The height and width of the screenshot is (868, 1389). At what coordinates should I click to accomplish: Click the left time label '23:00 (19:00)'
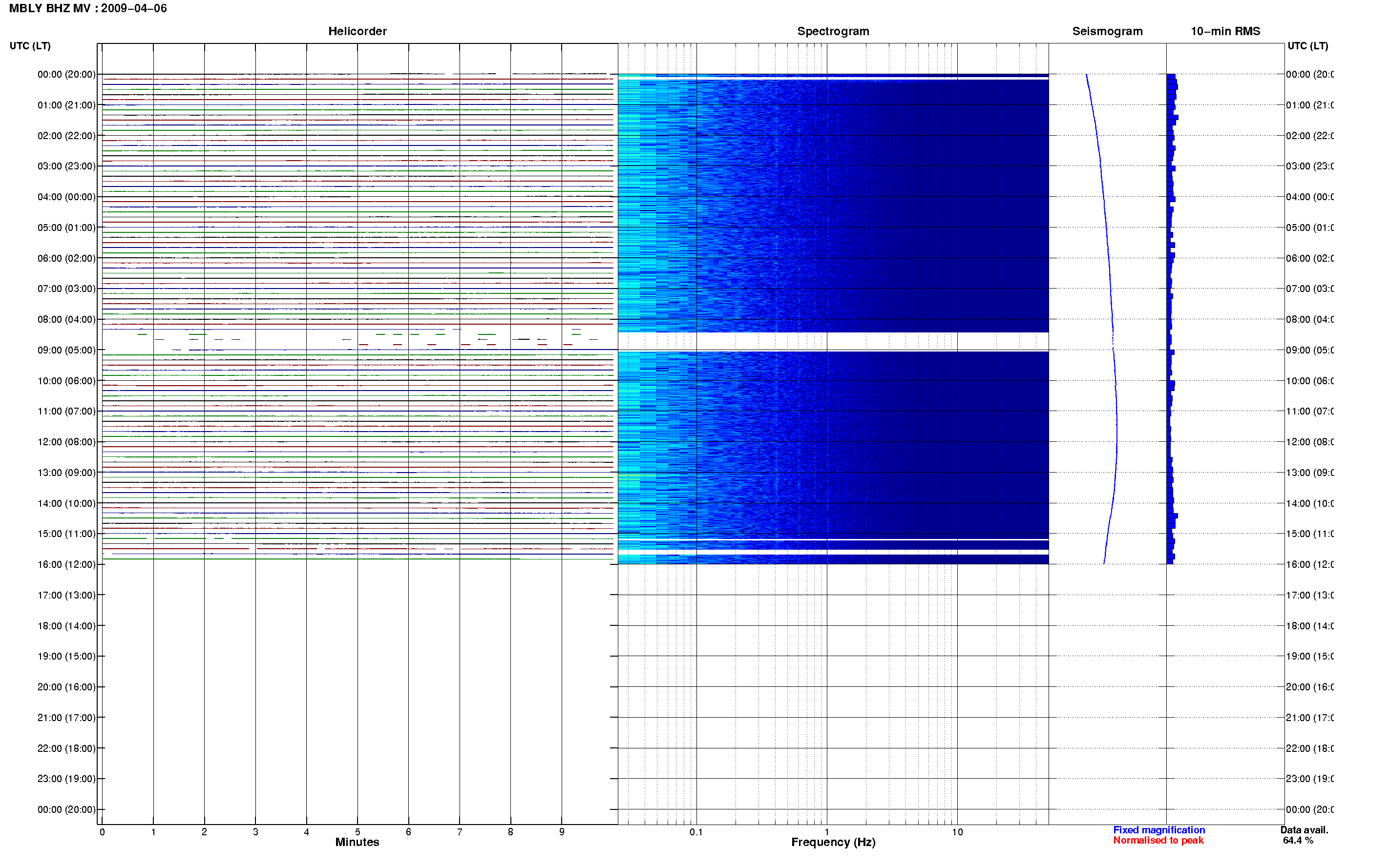[x=66, y=779]
